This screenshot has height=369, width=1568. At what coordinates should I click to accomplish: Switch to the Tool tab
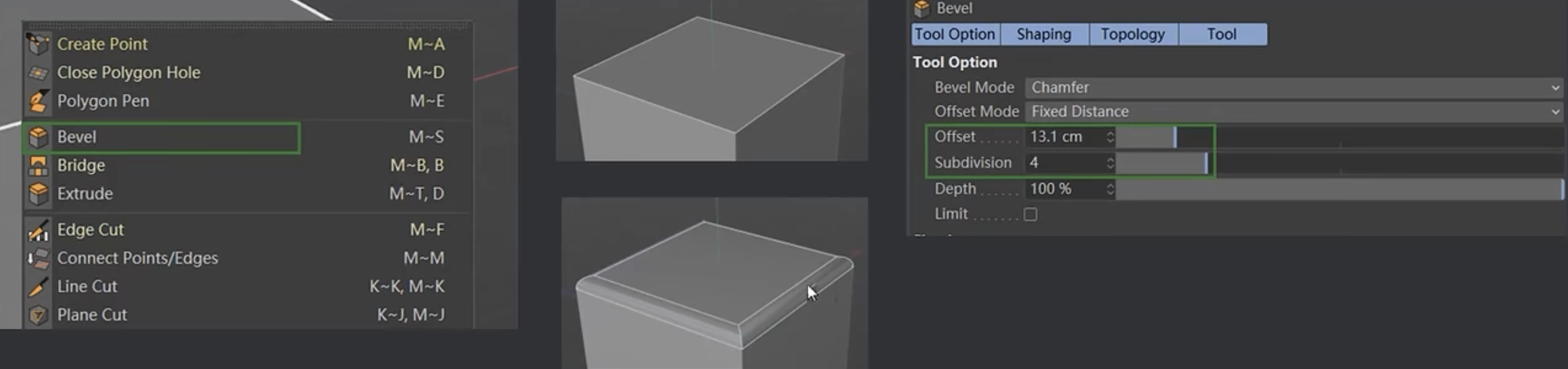[1222, 34]
